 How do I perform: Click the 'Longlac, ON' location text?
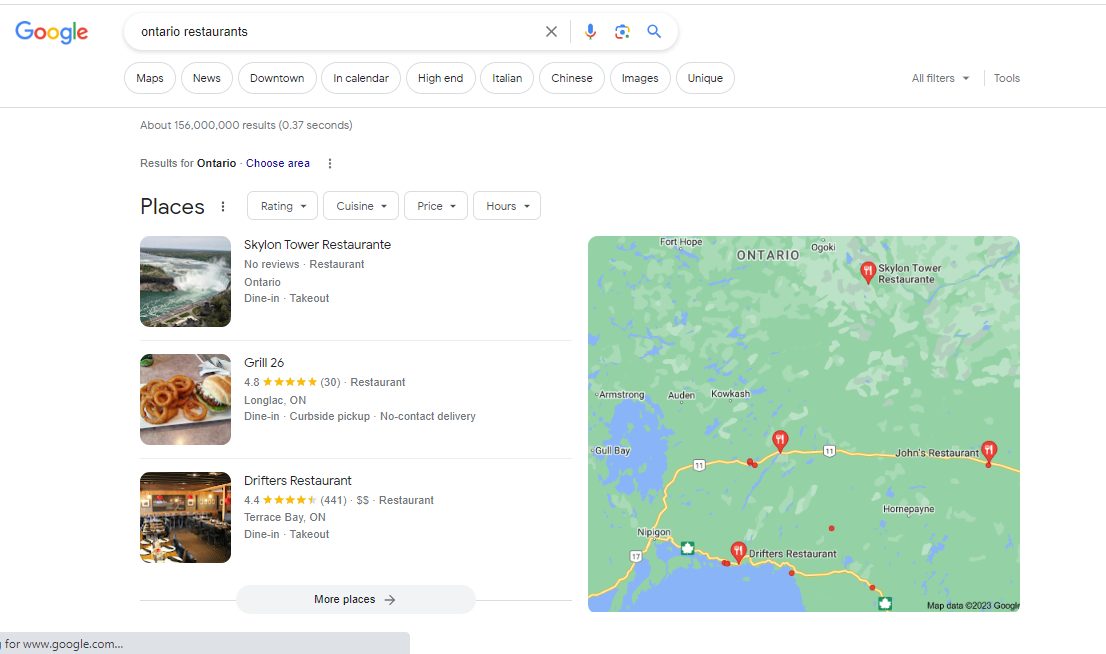pyautogui.click(x=275, y=400)
